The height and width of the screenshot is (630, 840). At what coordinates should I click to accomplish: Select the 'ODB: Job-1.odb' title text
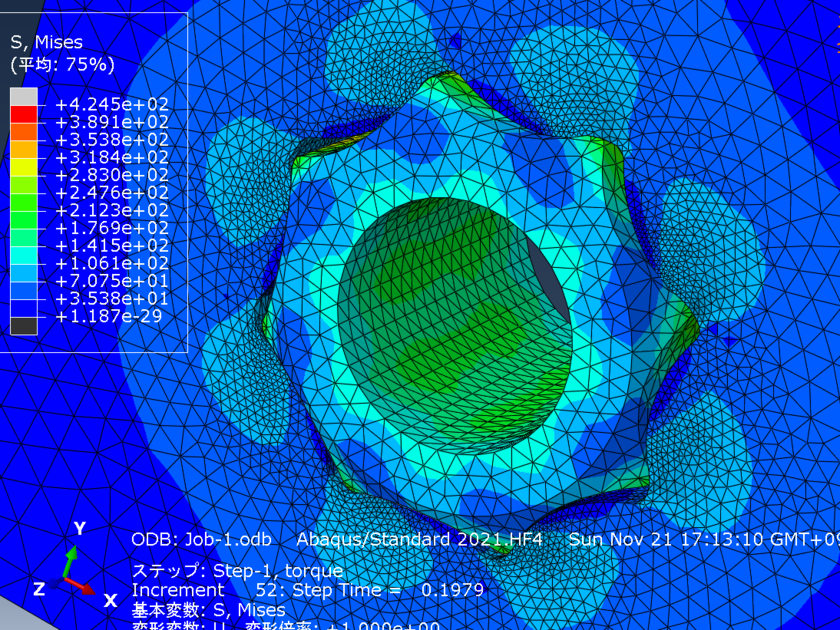tap(201, 539)
